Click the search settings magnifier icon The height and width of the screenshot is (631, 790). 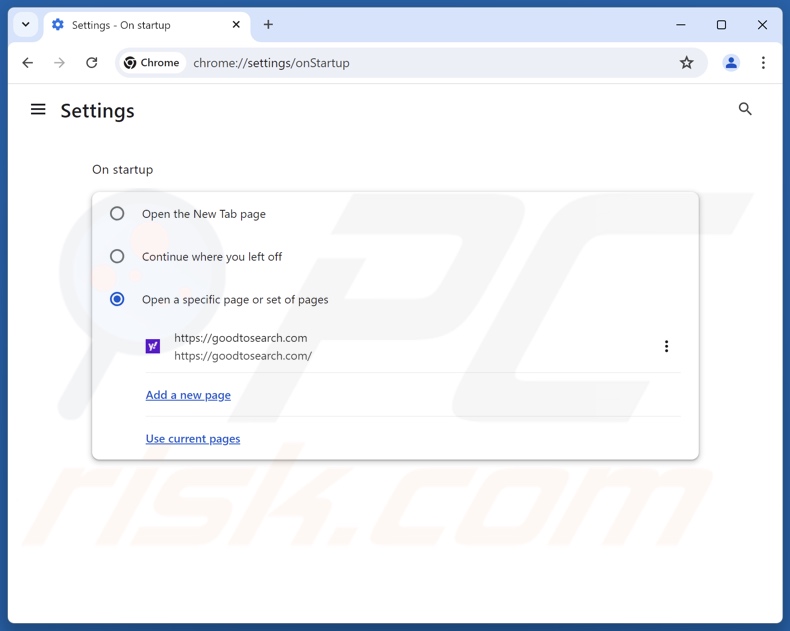[745, 109]
